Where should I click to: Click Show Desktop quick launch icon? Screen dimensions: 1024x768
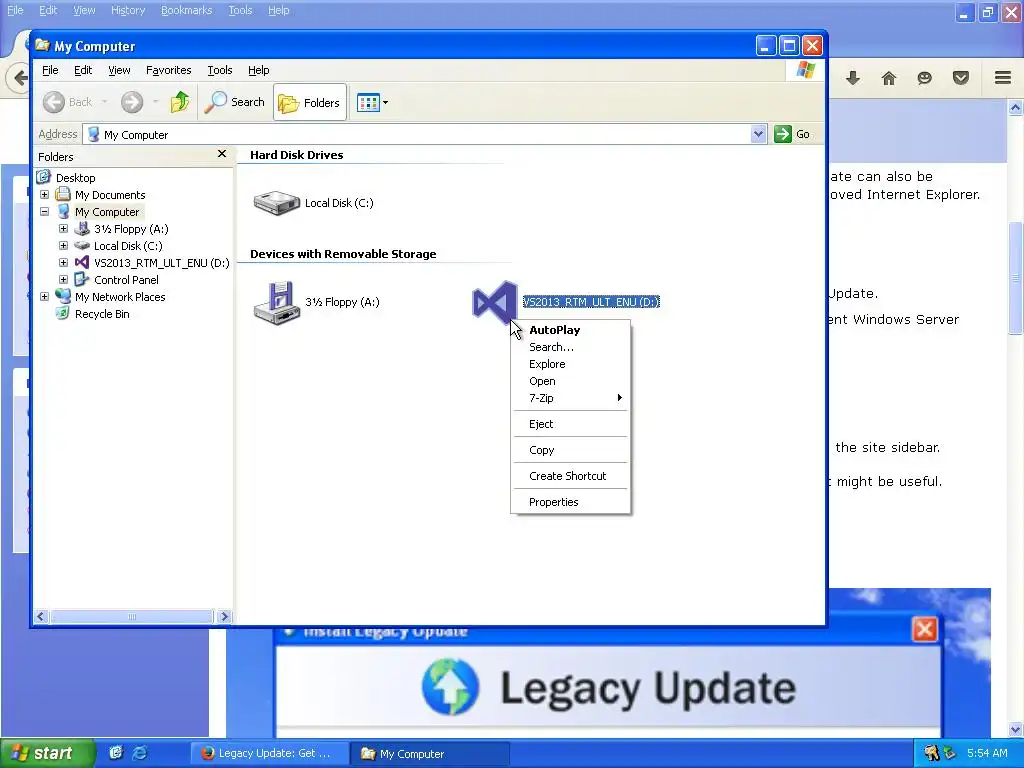[x=116, y=753]
